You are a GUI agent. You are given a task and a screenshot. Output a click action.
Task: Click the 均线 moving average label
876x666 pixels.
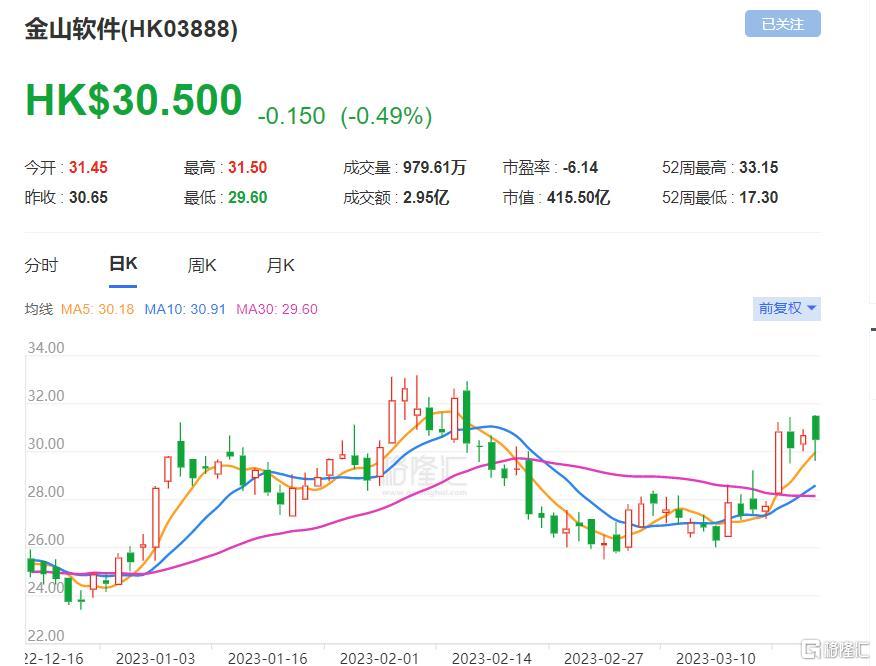pos(39,309)
